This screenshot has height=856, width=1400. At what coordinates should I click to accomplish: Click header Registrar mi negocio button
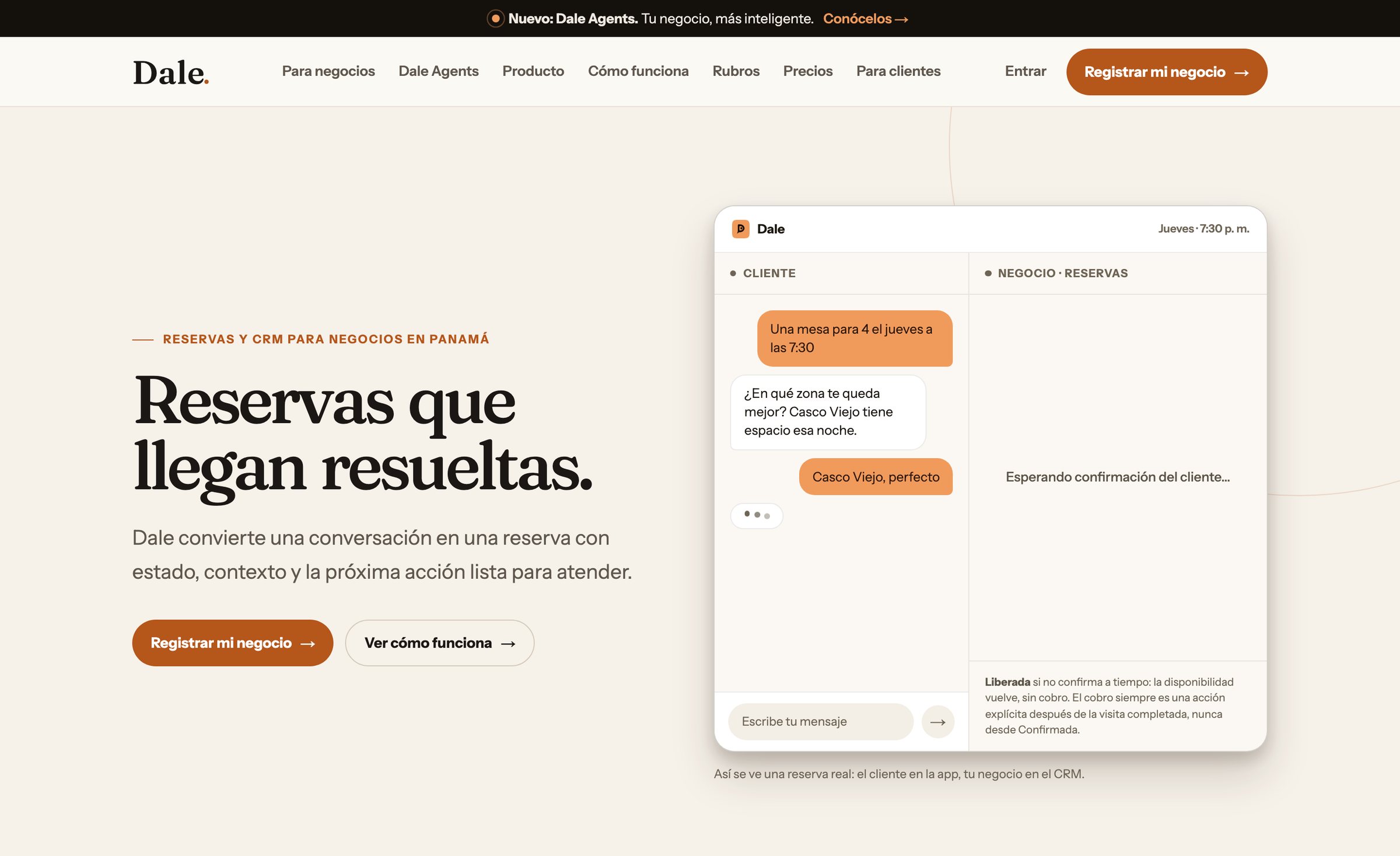1167,72
